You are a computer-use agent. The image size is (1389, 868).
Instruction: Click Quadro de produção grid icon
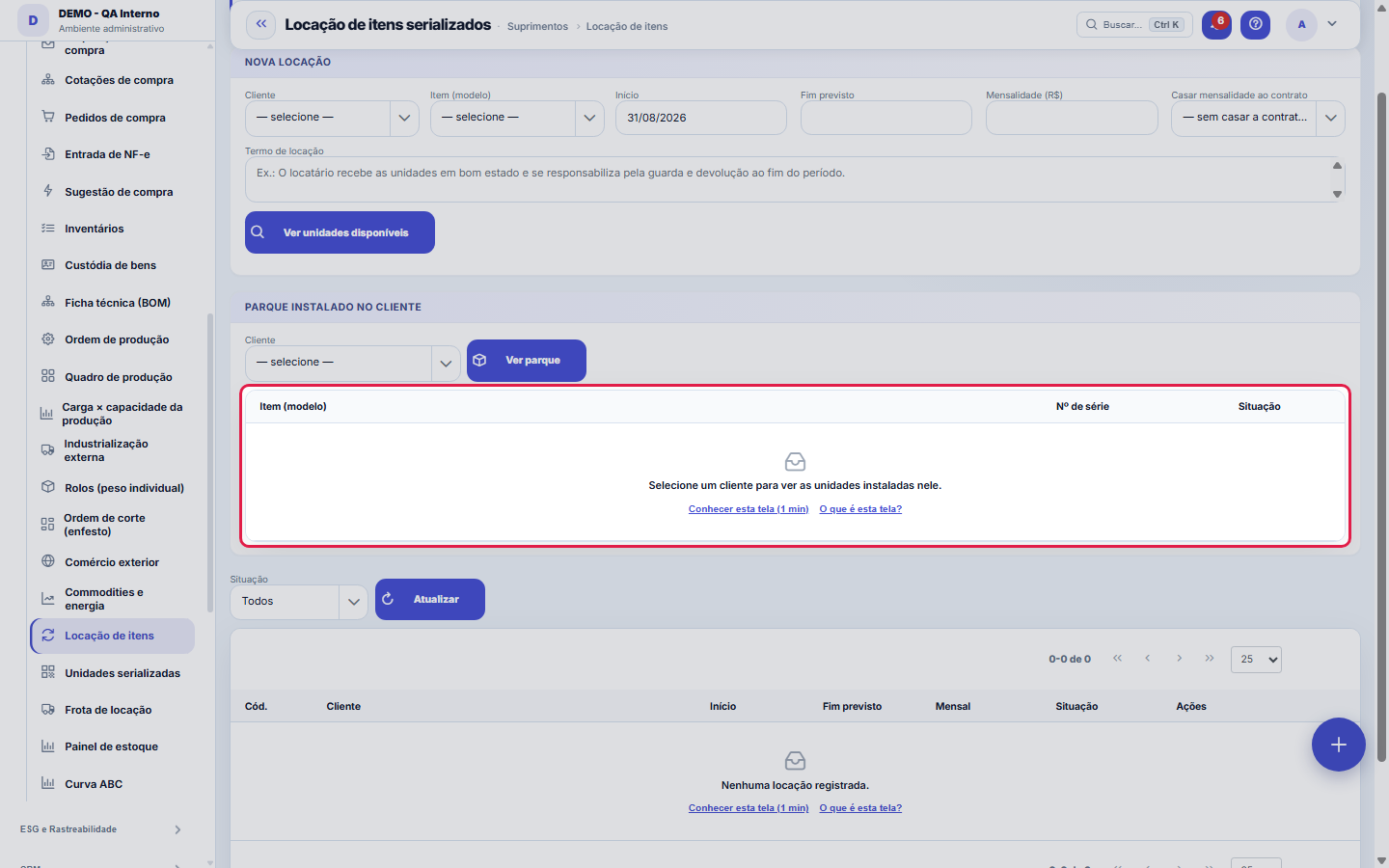pyautogui.click(x=48, y=376)
